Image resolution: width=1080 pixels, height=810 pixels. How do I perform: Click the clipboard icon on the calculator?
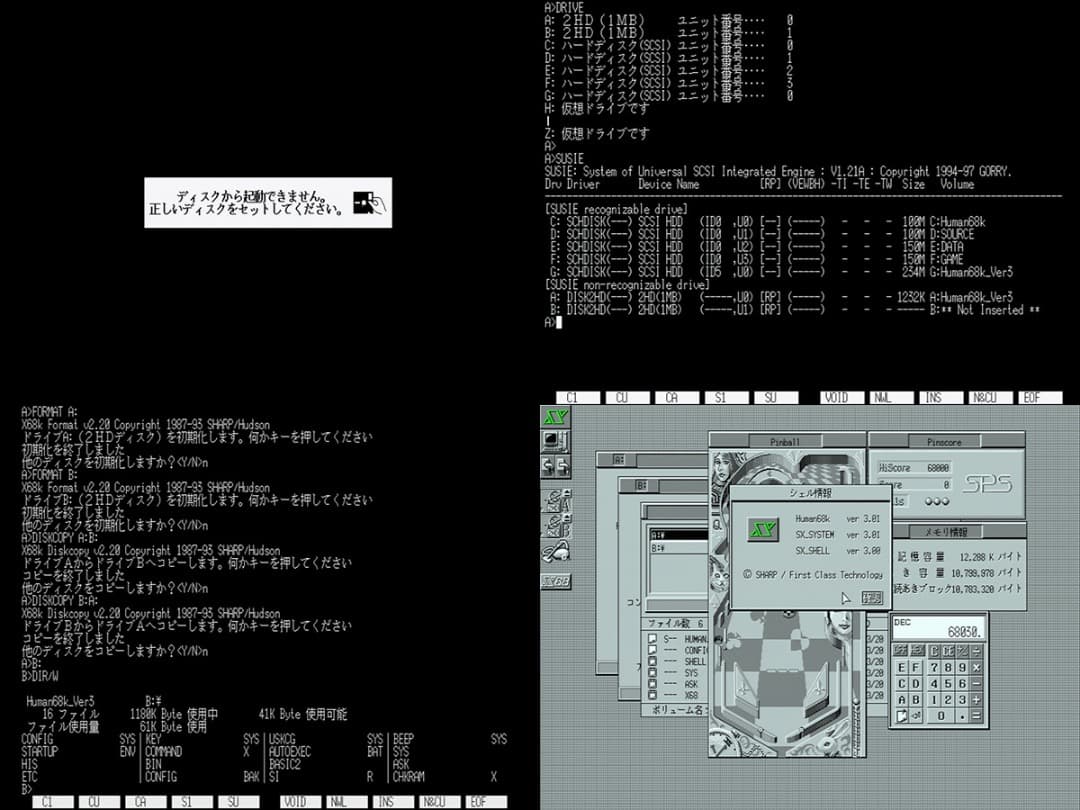tap(902, 714)
